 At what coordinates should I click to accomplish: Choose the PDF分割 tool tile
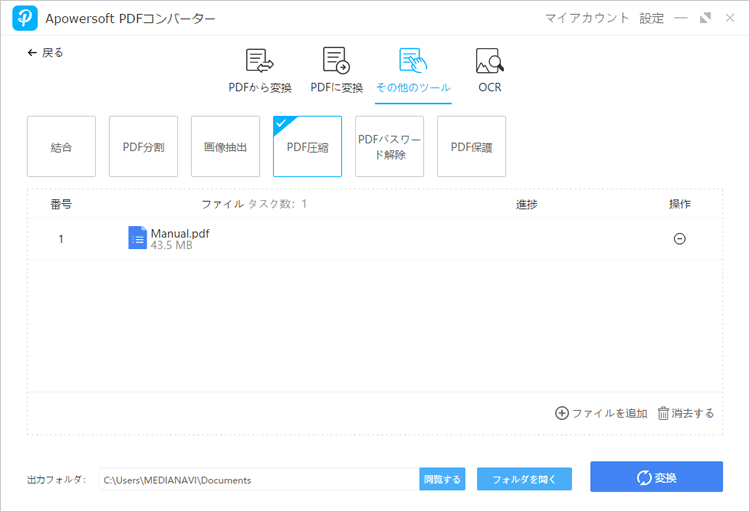143,146
